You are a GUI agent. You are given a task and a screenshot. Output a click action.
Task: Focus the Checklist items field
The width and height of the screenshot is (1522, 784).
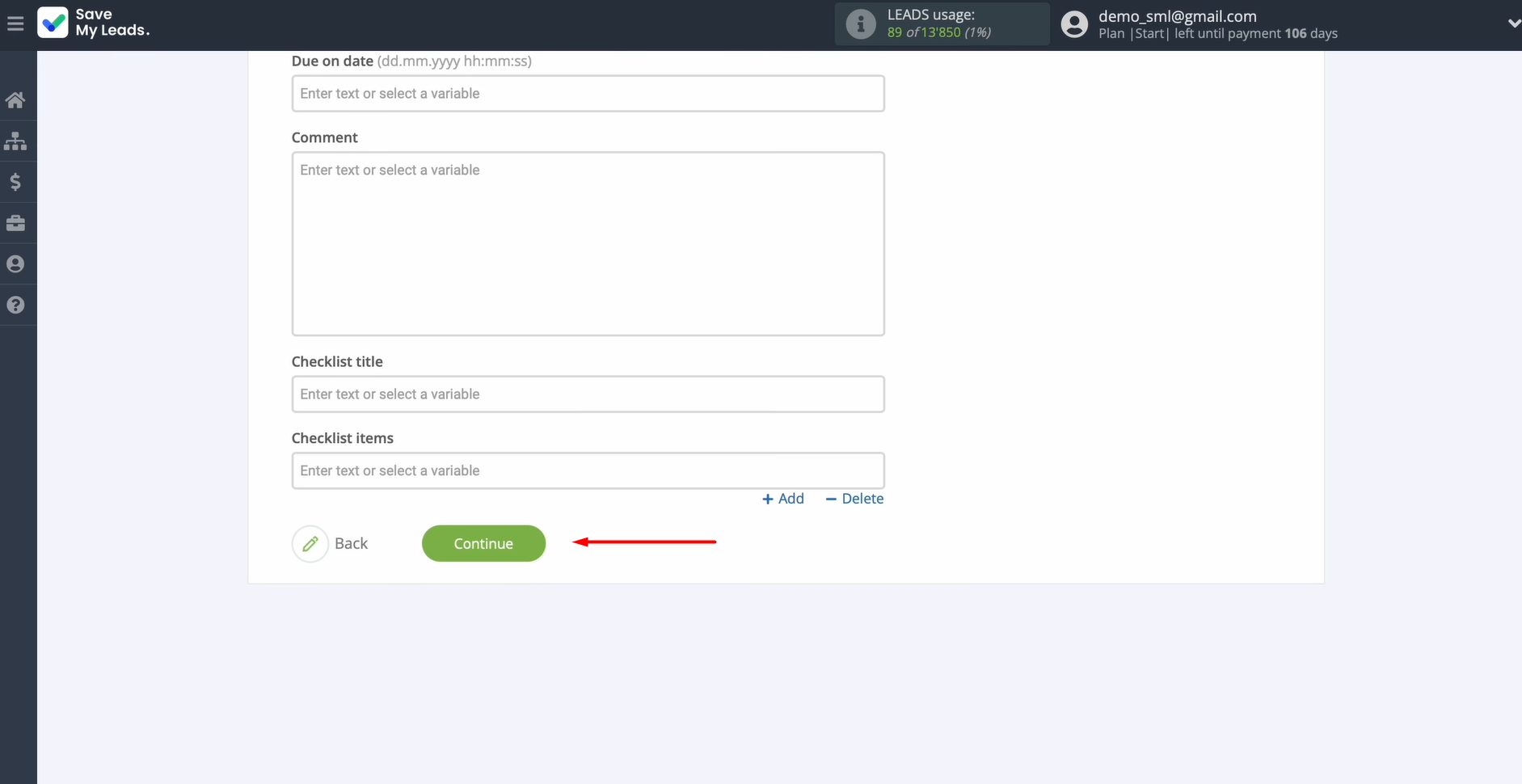588,470
